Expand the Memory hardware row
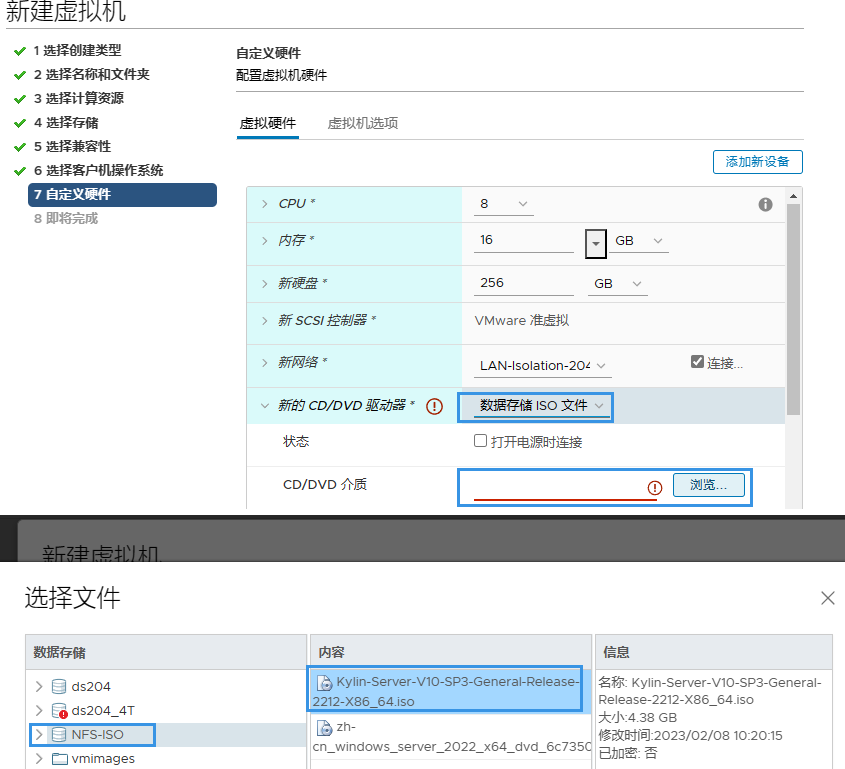Screen dimensions: 845x769 [x=265, y=240]
